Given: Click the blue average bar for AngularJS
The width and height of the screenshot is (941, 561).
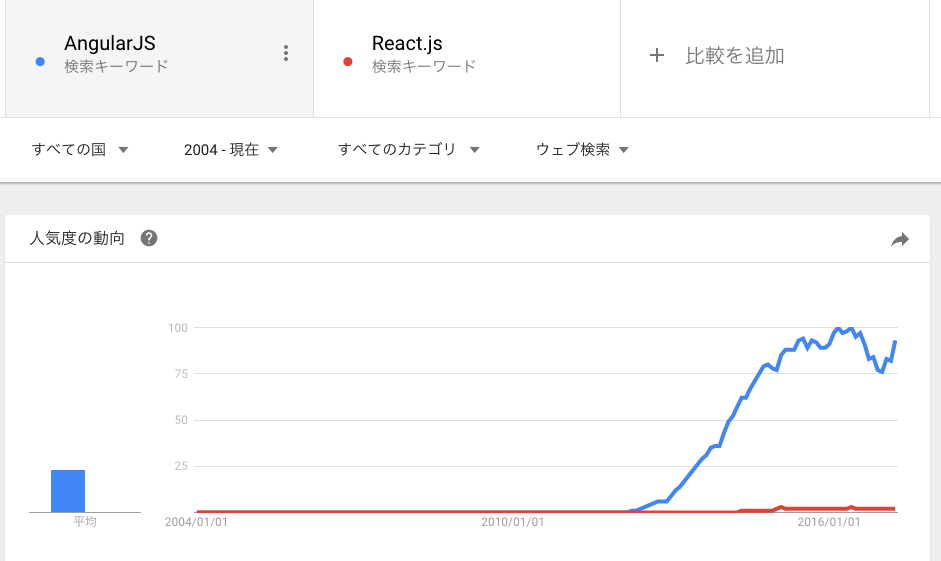Looking at the screenshot, I should pyautogui.click(x=68, y=491).
